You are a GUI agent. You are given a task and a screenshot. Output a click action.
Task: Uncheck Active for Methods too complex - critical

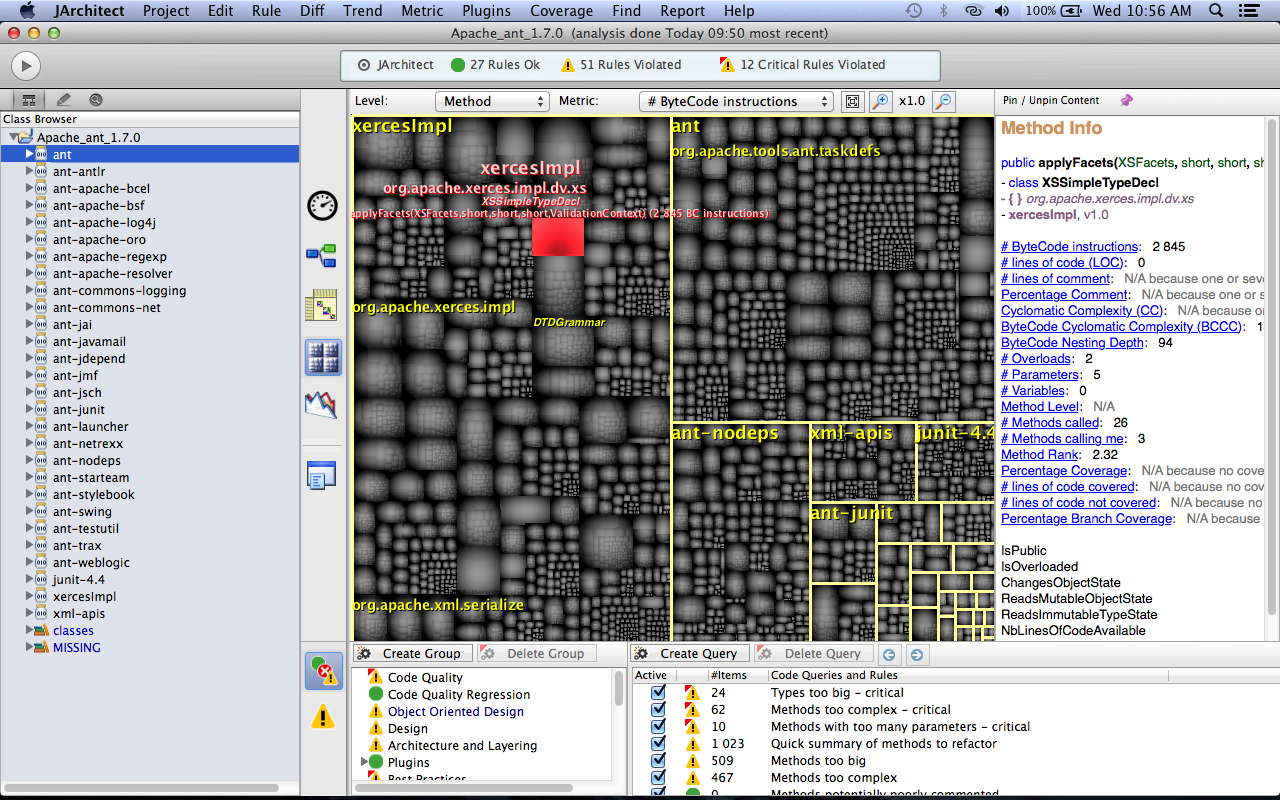658,709
